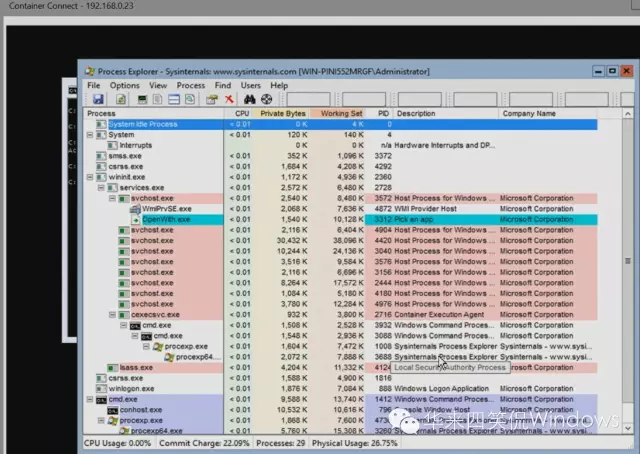
Task: Open the System Information toolbar icon
Action: coord(142,99)
